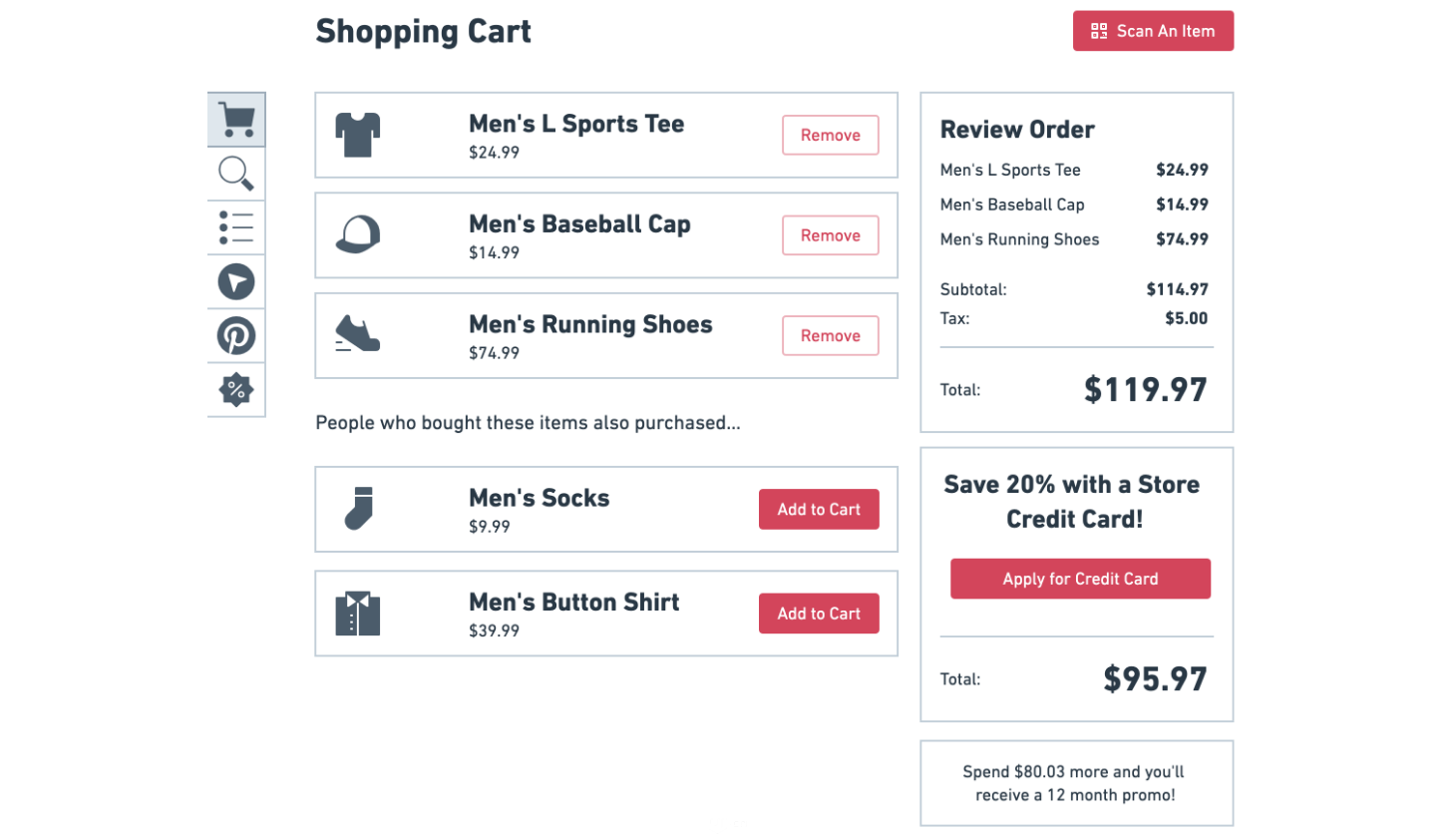The height and width of the screenshot is (839, 1456).
Task: Open the shopping cart sidebar icon
Action: point(236,120)
